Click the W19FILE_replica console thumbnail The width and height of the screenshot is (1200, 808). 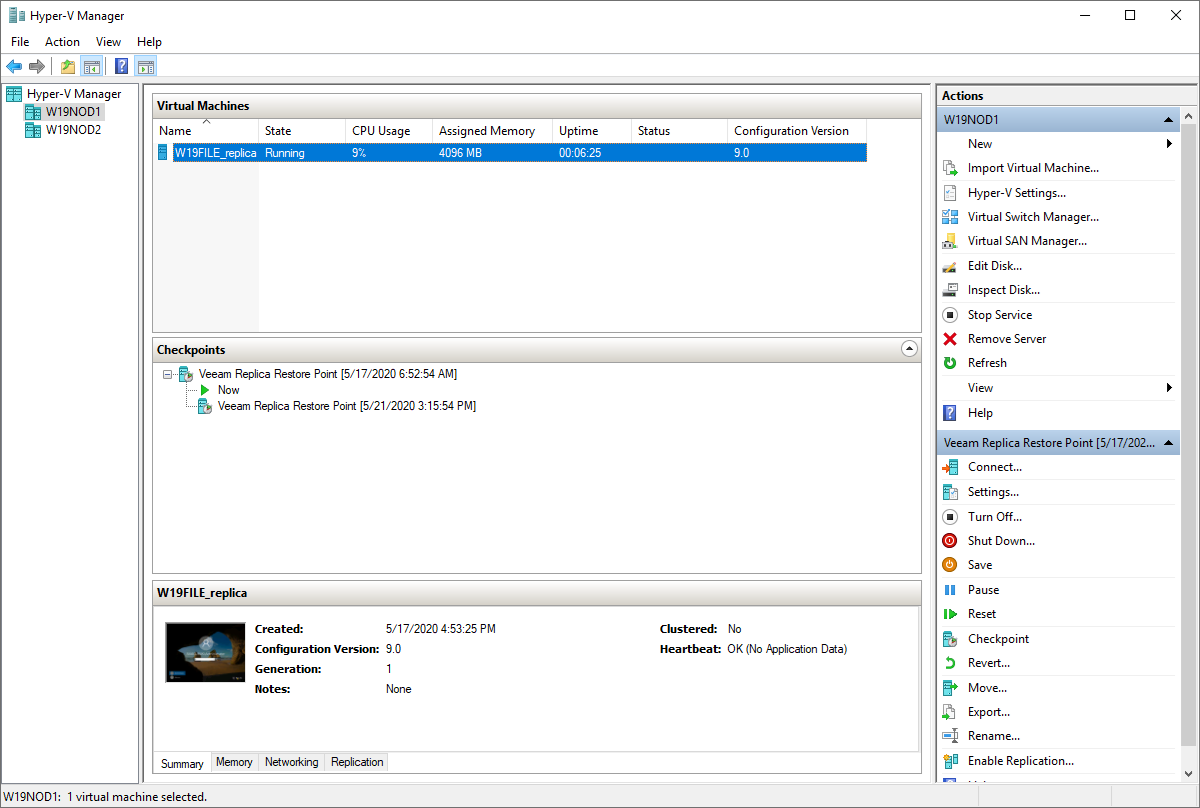click(x=205, y=652)
